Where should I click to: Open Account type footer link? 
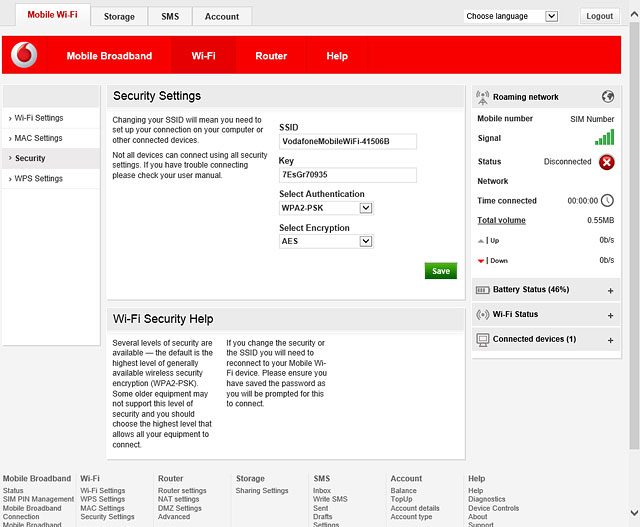(x=411, y=517)
